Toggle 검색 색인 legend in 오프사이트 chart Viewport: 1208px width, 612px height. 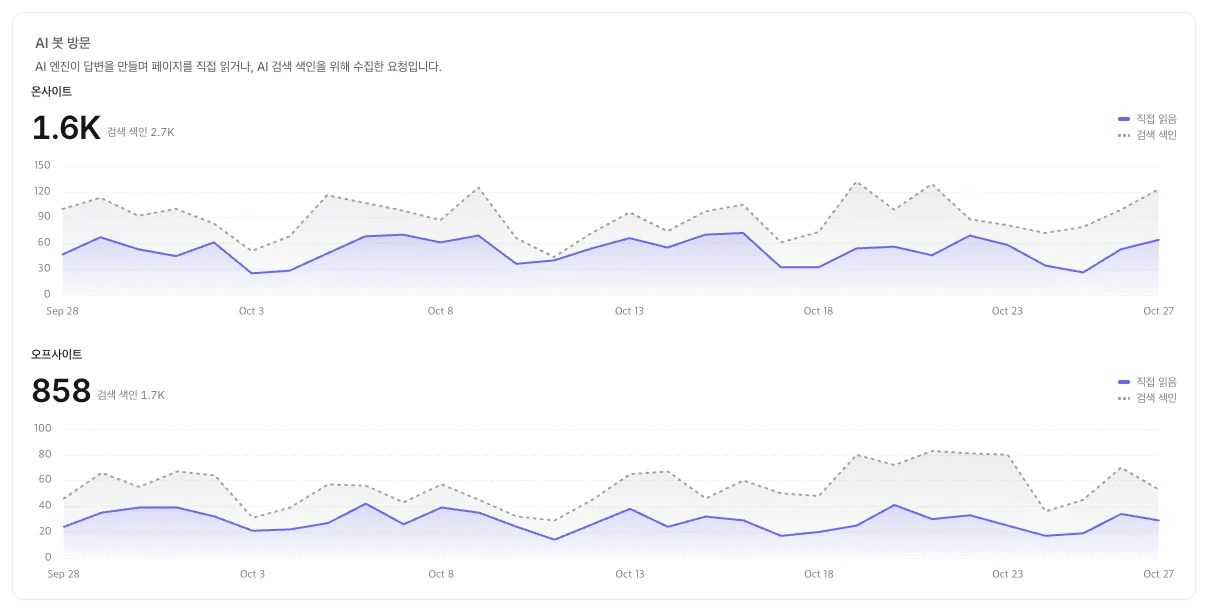pyautogui.click(x=1147, y=397)
